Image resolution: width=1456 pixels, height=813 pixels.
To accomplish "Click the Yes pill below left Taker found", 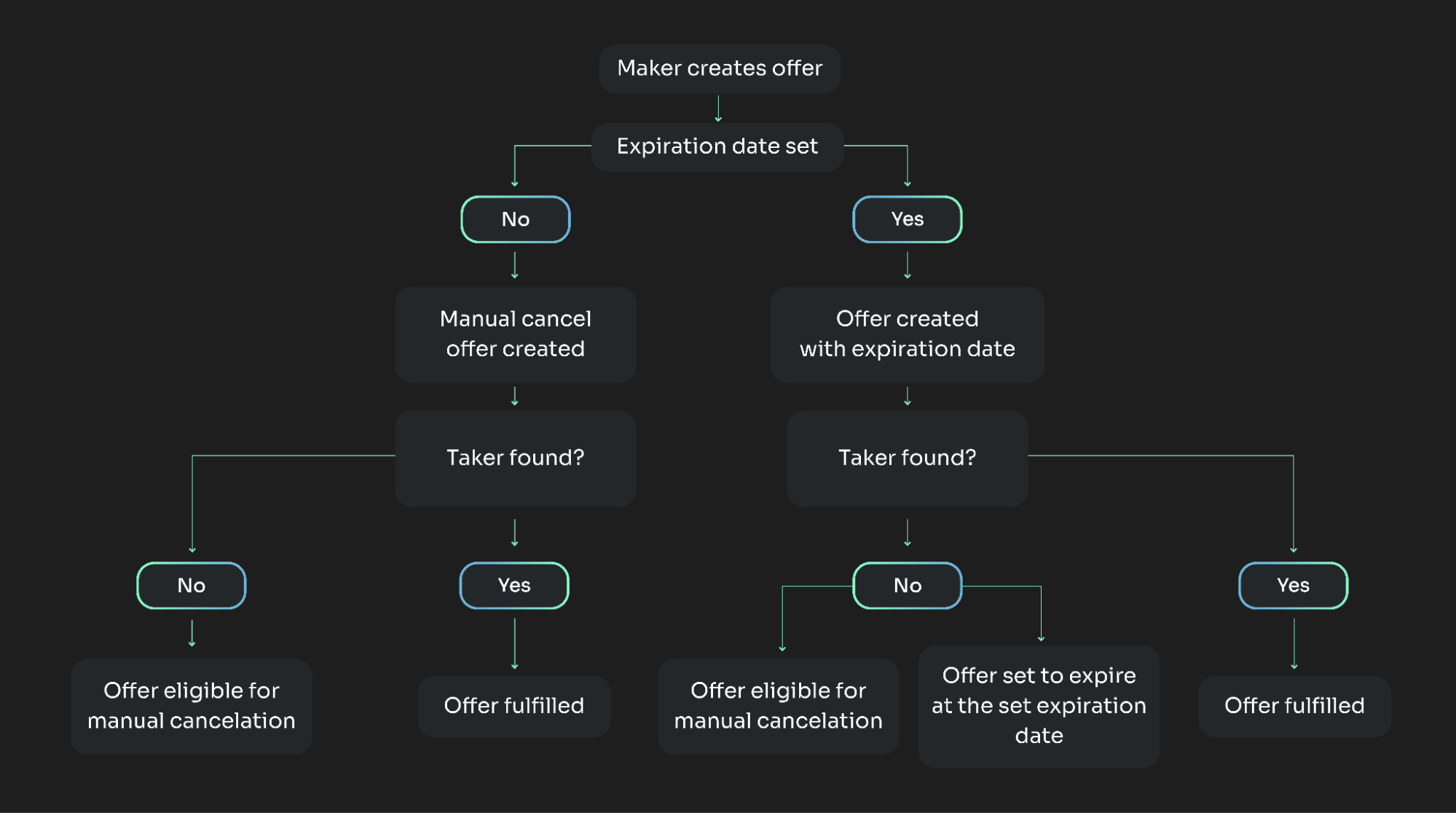I will pyautogui.click(x=514, y=586).
